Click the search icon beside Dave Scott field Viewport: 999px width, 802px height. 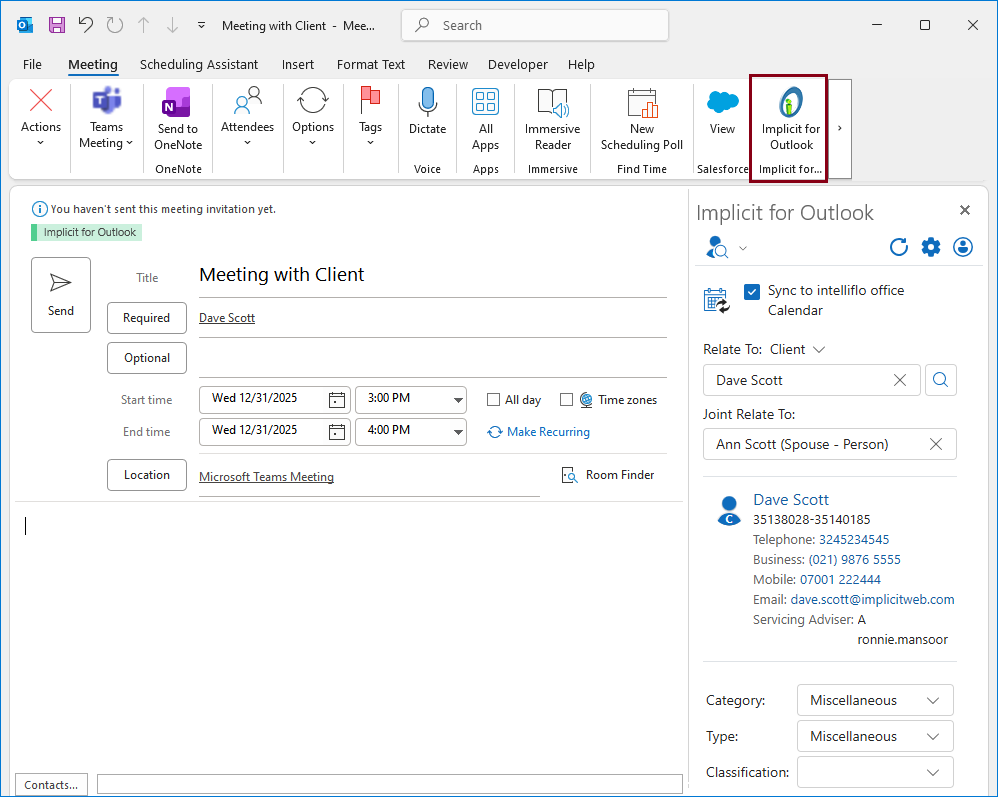coord(941,380)
